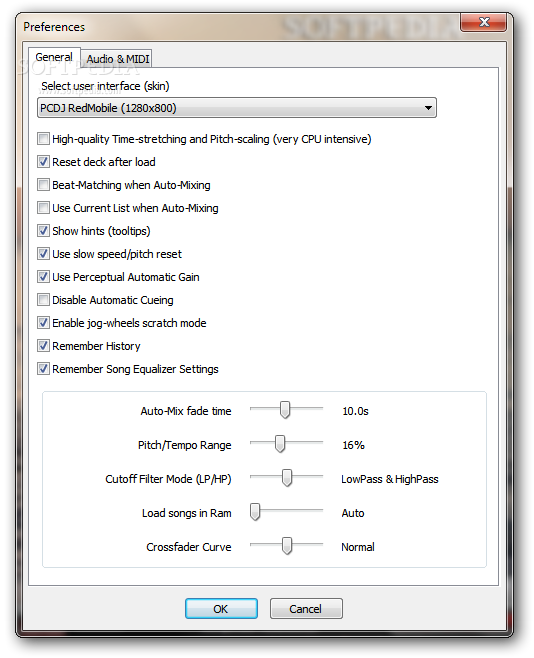
Task: Switch to the Audio & MIDI tab
Action: pos(117,59)
